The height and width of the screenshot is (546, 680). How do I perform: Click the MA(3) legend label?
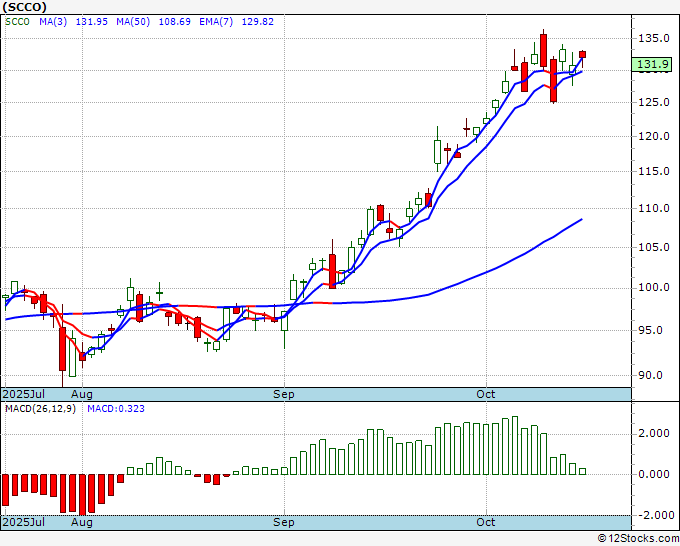pos(53,22)
